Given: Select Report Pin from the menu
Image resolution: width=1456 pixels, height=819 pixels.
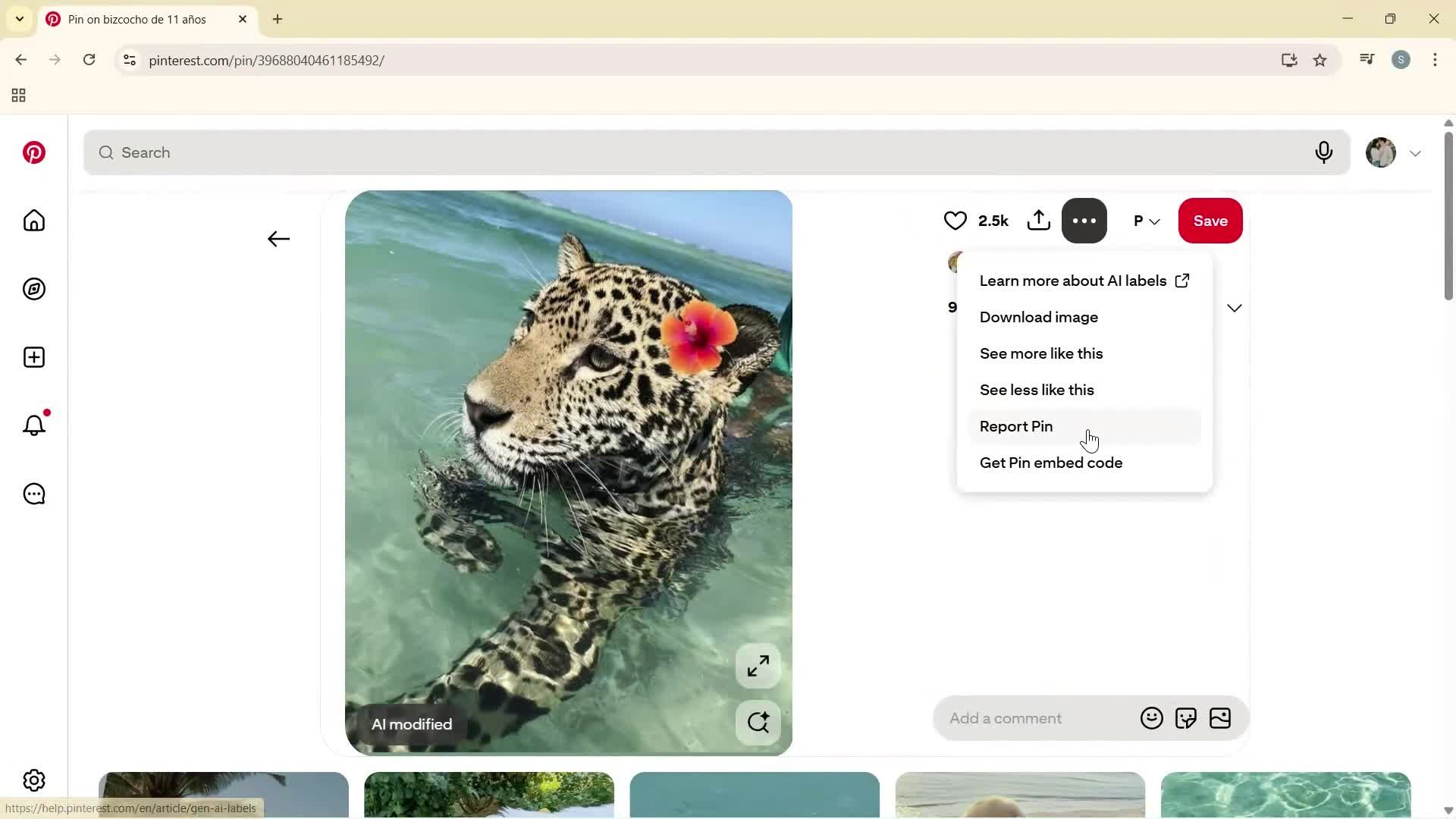Looking at the screenshot, I should [1015, 426].
